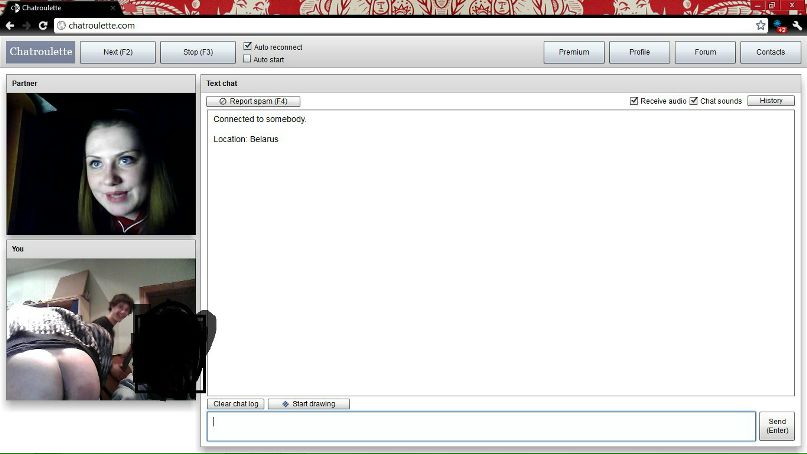807x454 pixels.
Task: Open the Profile page
Action: tap(639, 52)
